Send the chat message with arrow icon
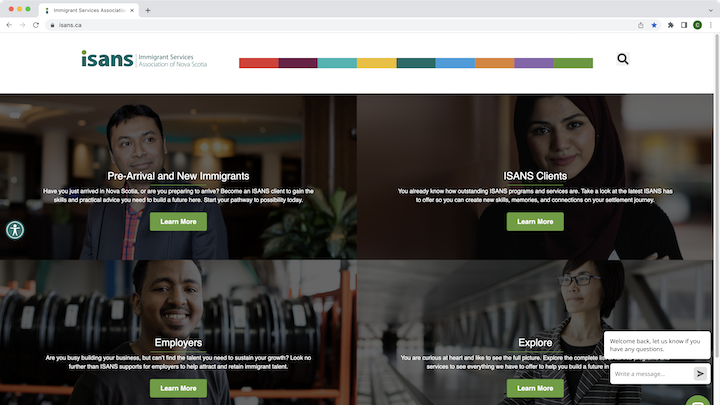The height and width of the screenshot is (405, 720). click(x=700, y=374)
